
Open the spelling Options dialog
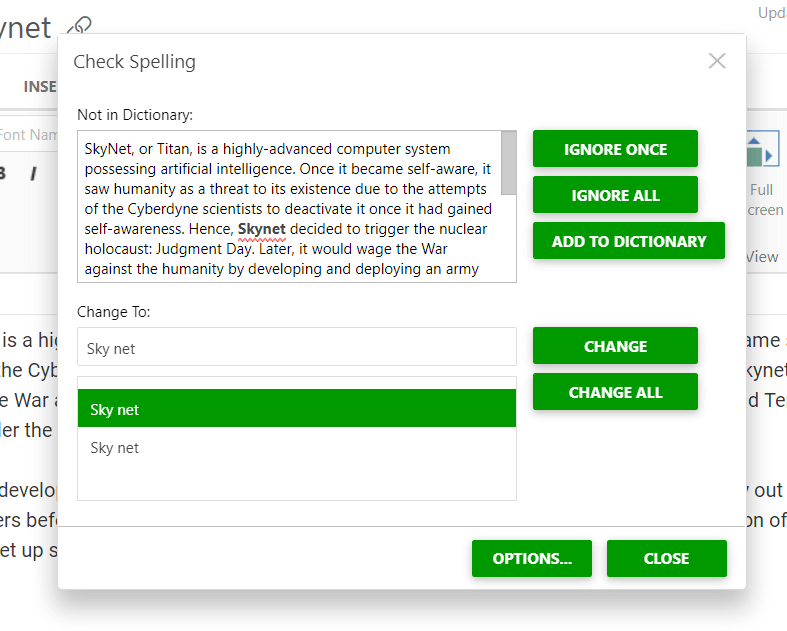pos(532,558)
